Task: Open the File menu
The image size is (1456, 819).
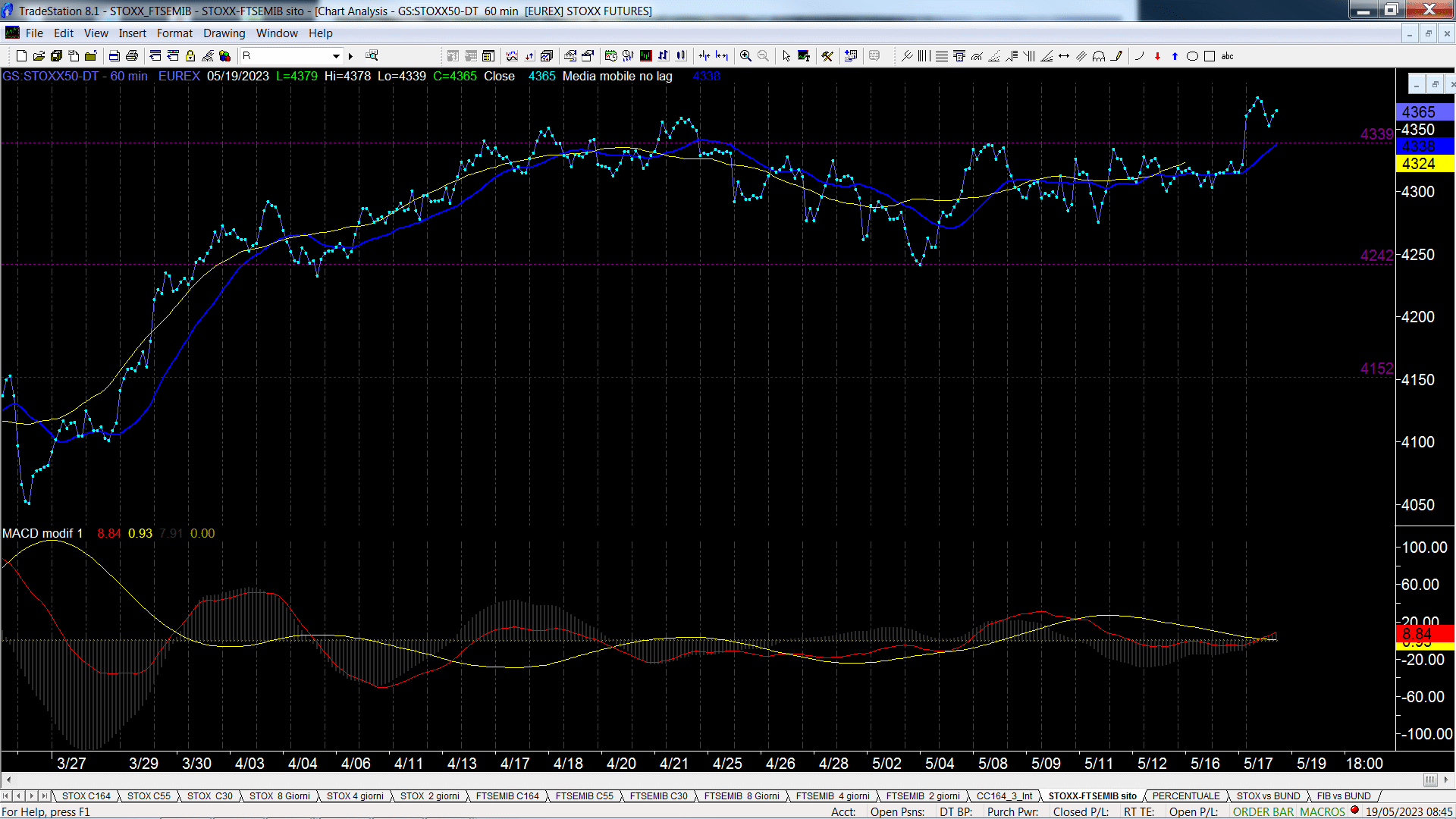Action: click(x=34, y=33)
